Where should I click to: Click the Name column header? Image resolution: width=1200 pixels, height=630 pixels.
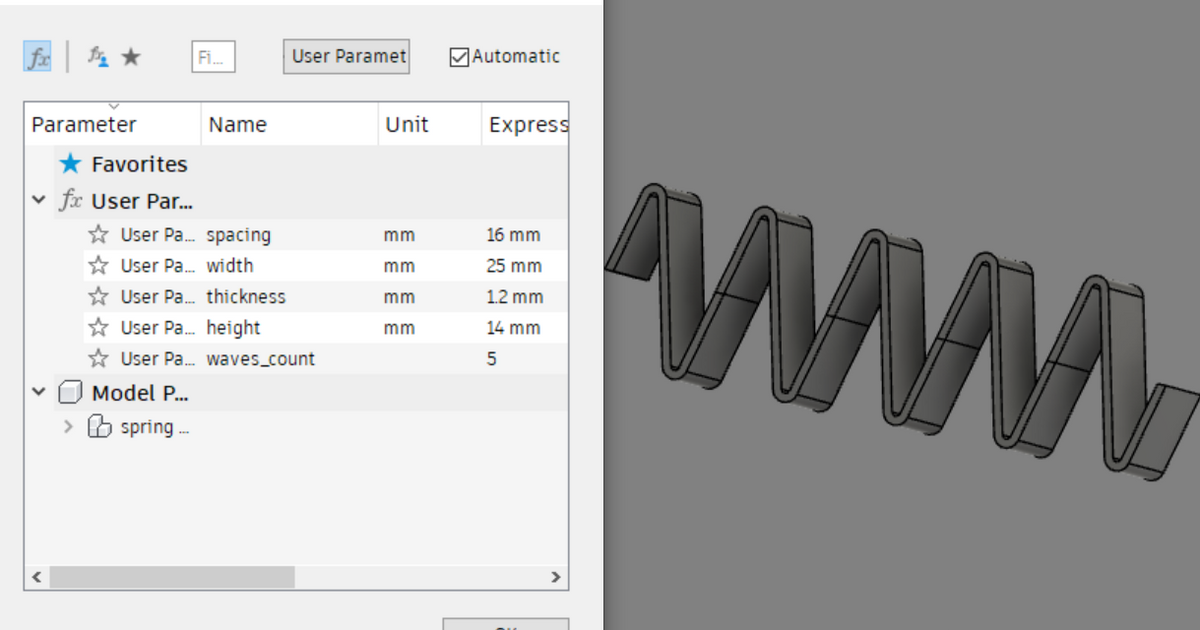[x=290, y=124]
